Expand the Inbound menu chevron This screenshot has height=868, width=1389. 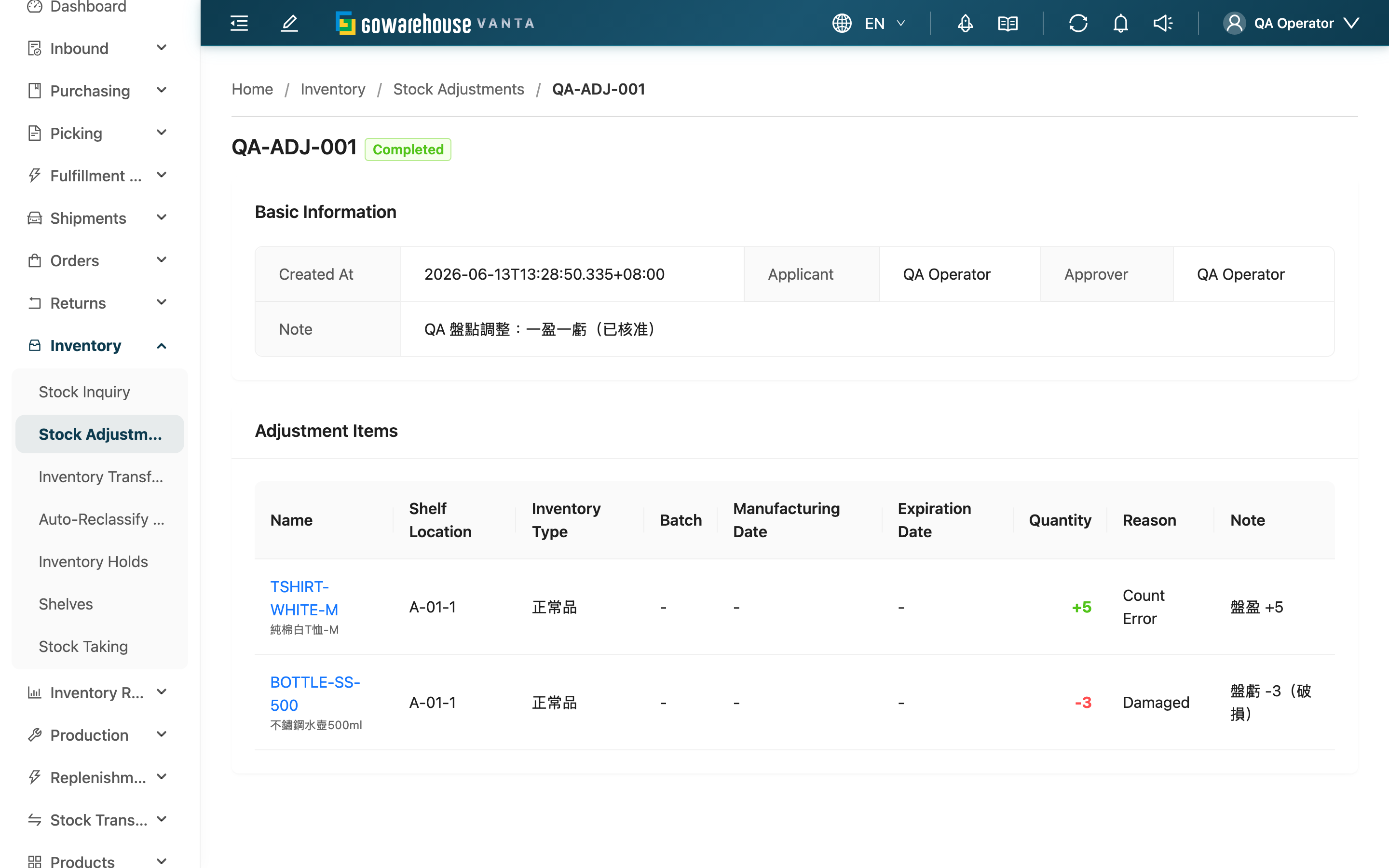click(162, 48)
